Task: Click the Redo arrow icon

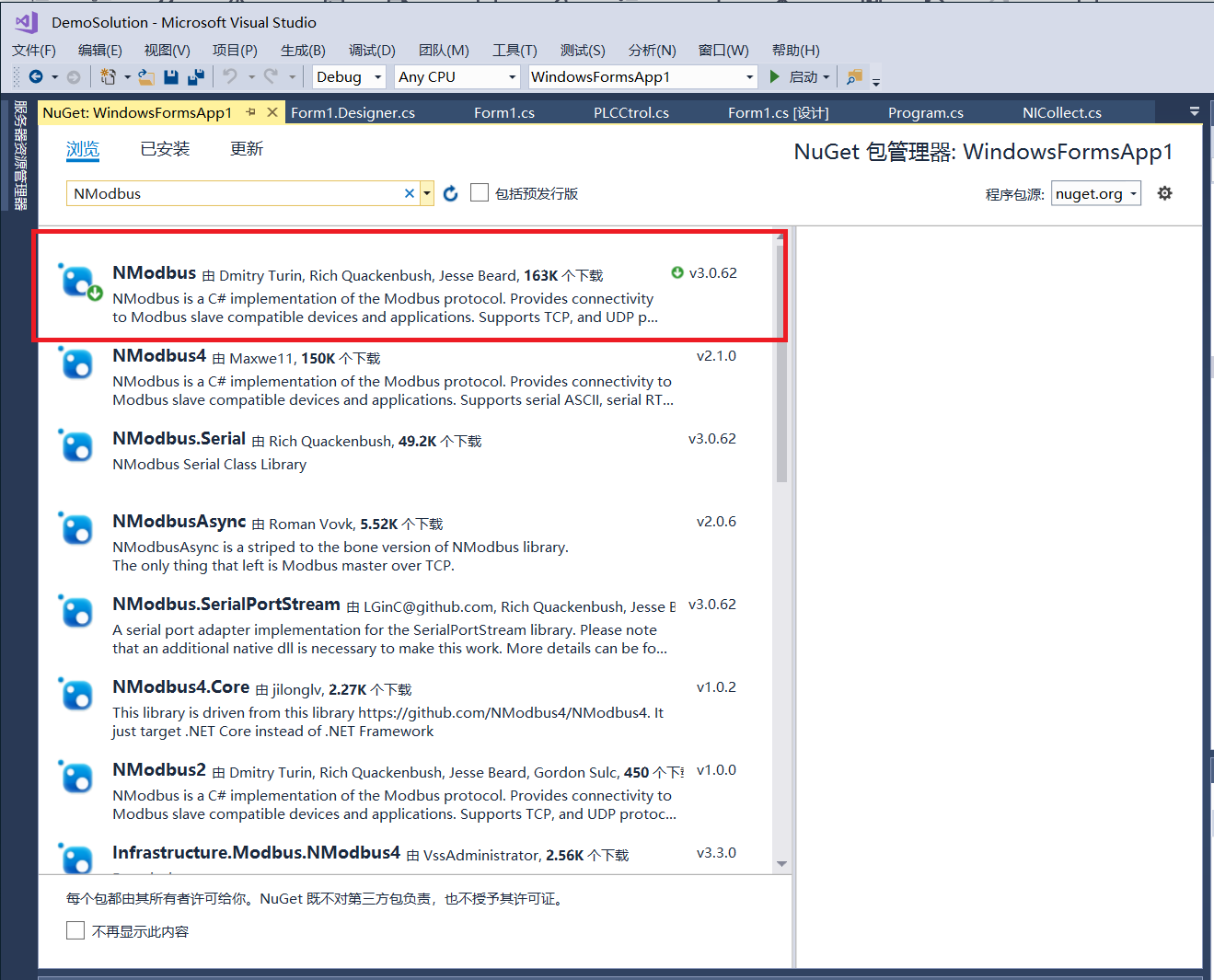Action: point(271,77)
